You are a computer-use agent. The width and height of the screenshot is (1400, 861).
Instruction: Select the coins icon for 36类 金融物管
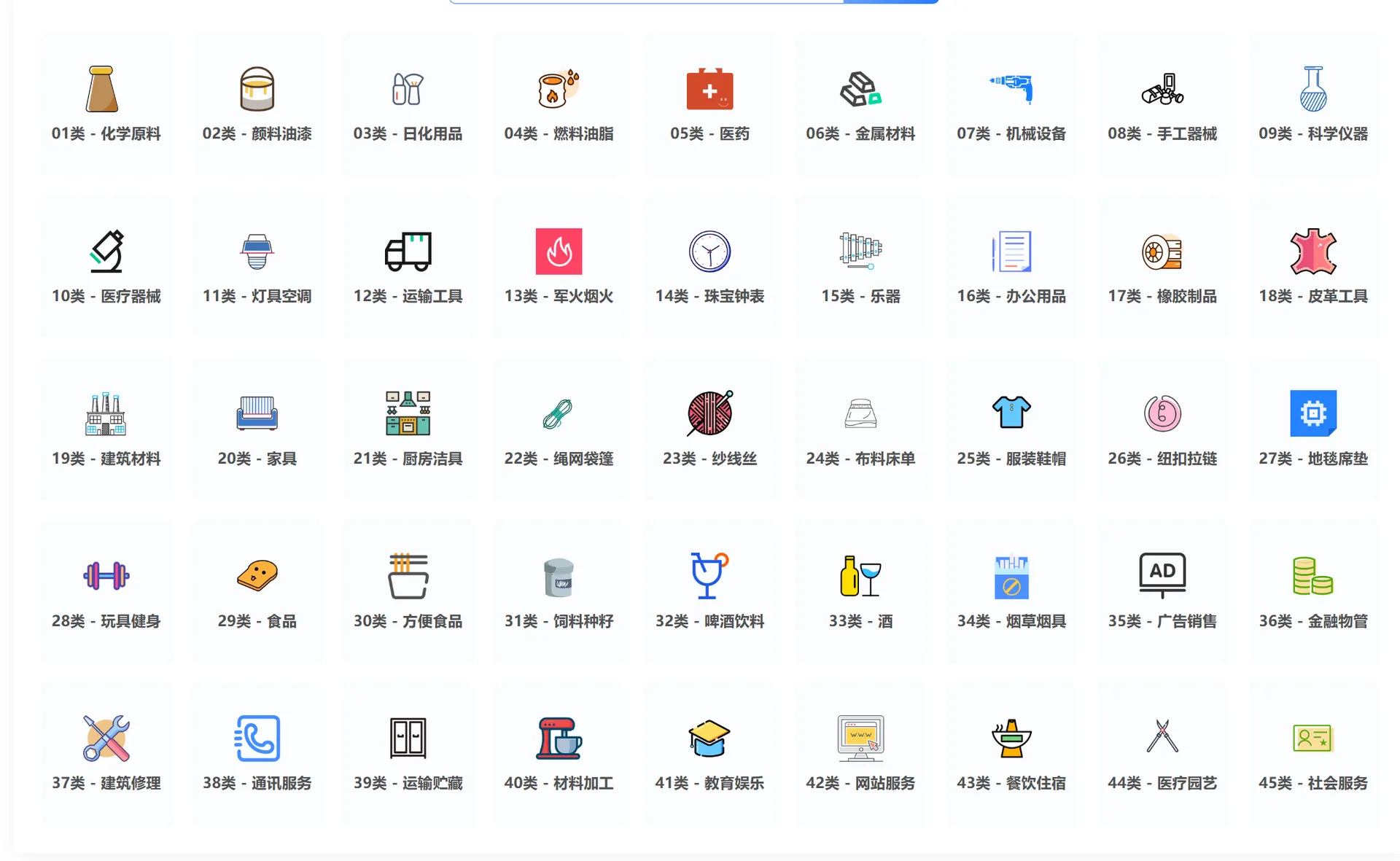[1313, 576]
